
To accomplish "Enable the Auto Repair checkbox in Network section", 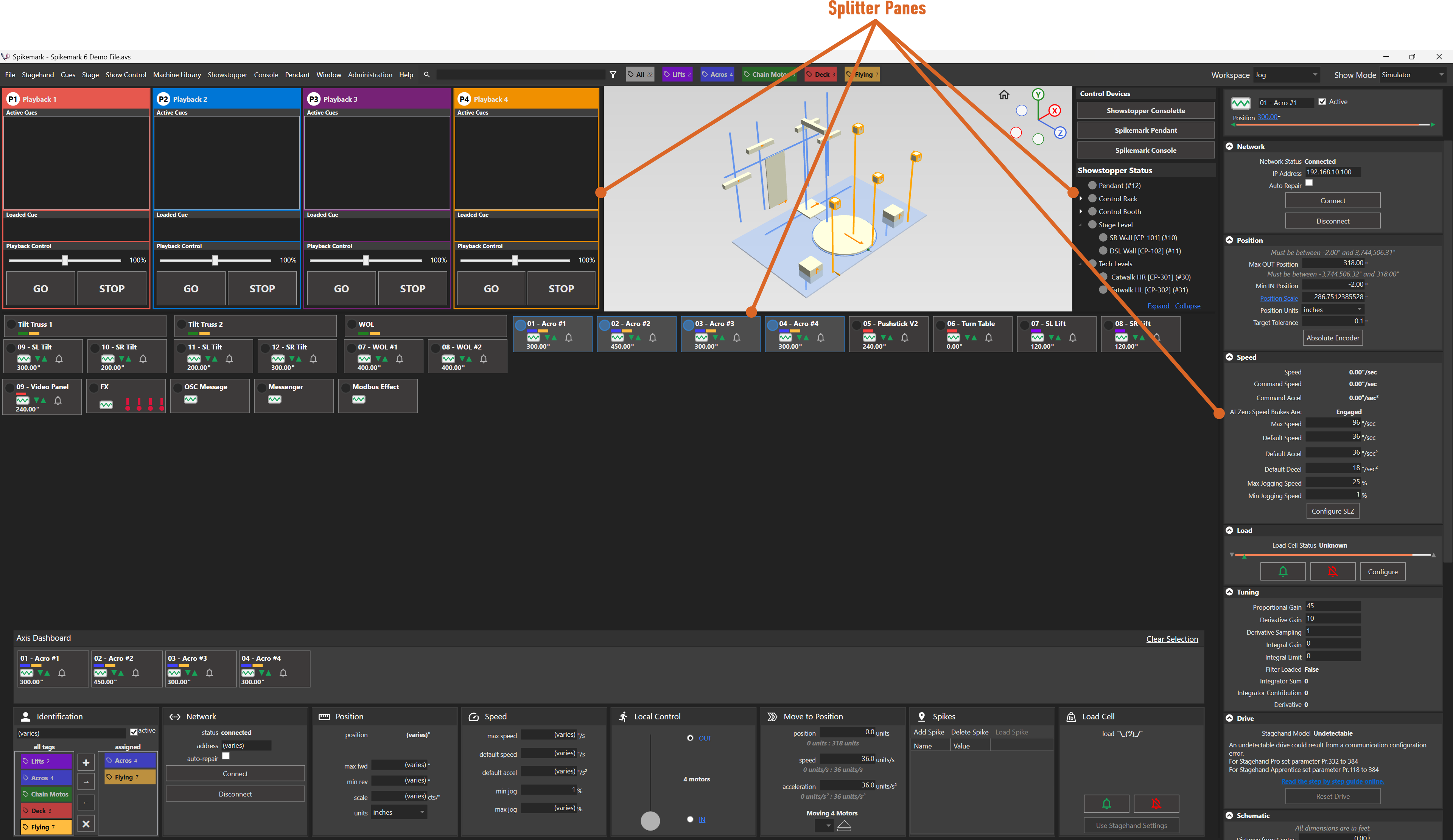I will [x=1309, y=183].
